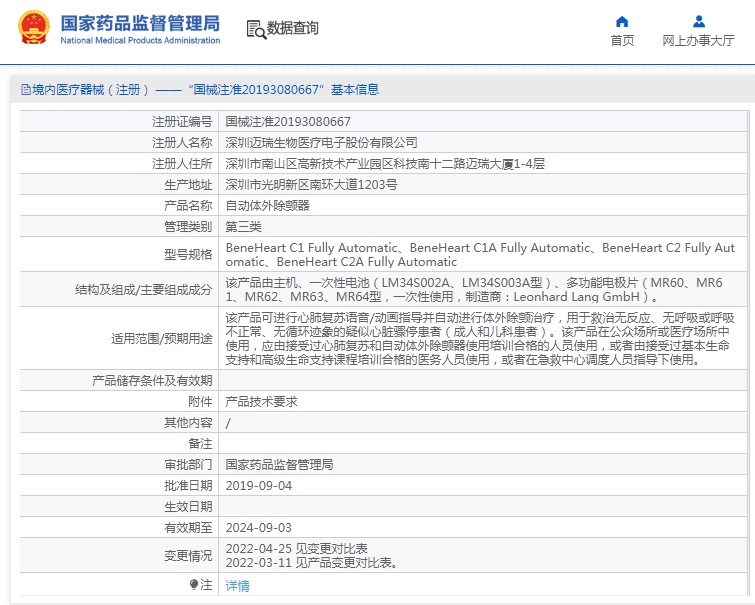Click the intended use description paragraph

point(482,339)
